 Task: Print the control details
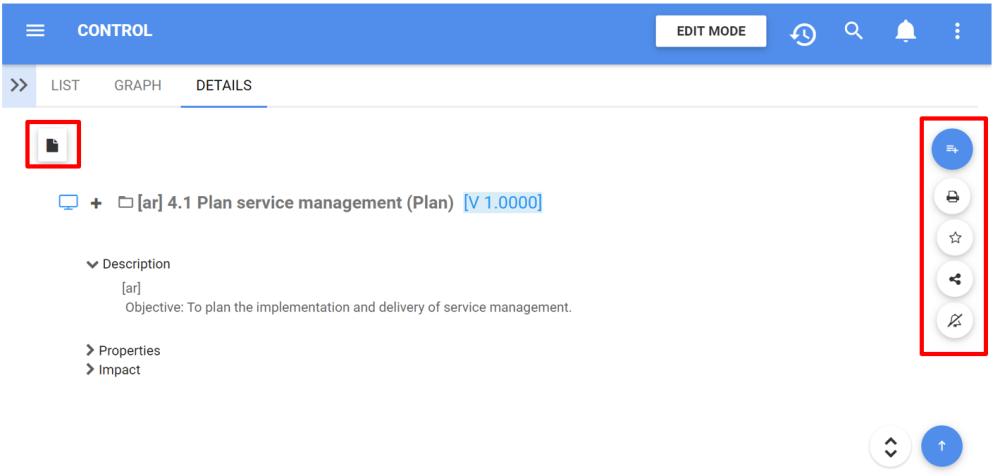pos(954,197)
